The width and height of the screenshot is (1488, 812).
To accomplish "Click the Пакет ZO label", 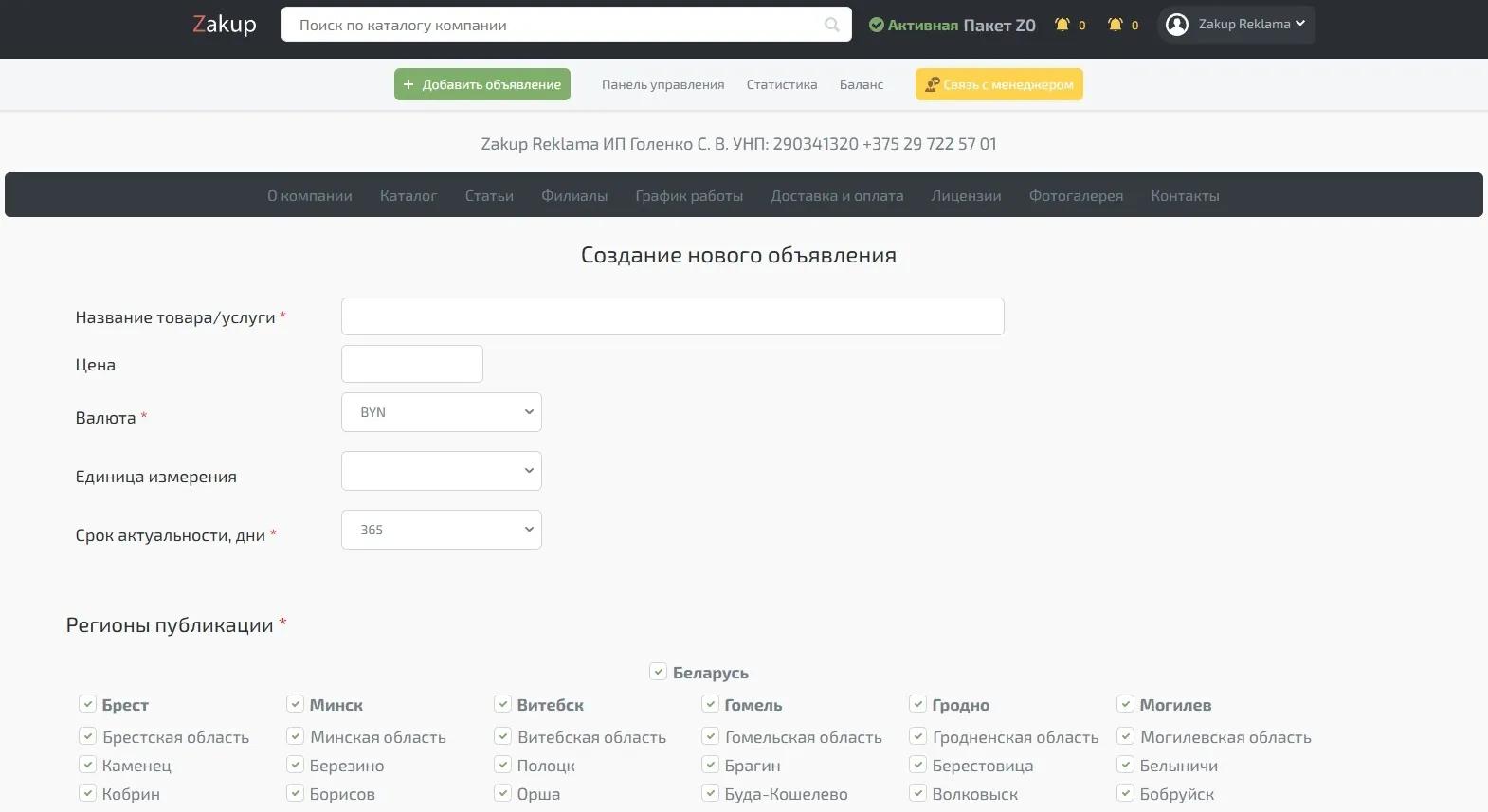I will (x=999, y=26).
